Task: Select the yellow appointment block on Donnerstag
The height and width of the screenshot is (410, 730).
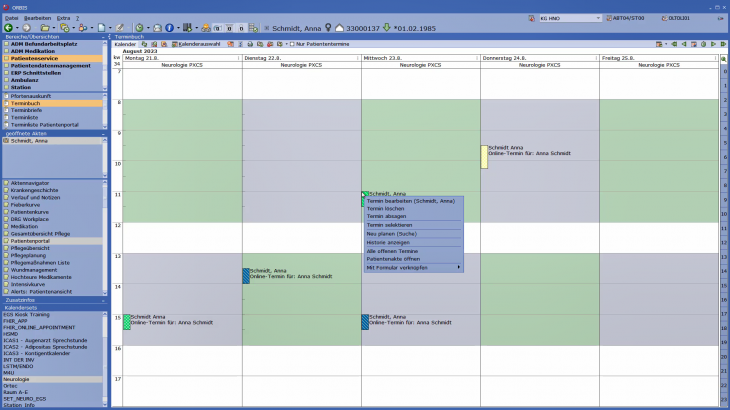Action: (484, 157)
